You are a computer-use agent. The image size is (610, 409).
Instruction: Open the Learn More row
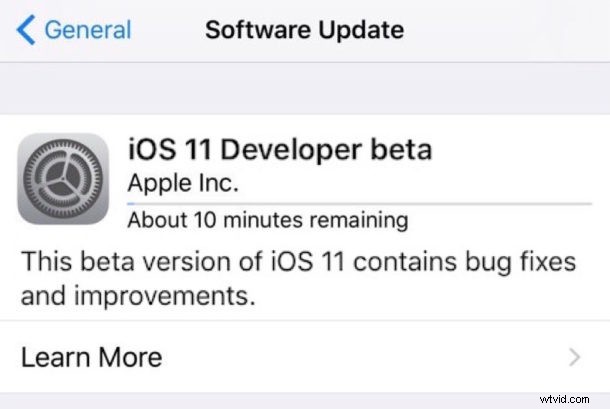305,356
